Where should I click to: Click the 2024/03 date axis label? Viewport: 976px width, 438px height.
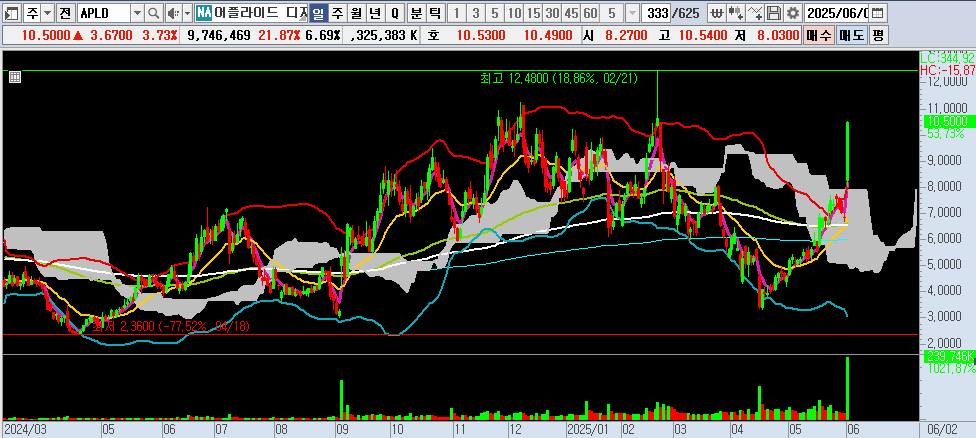pos(26,429)
